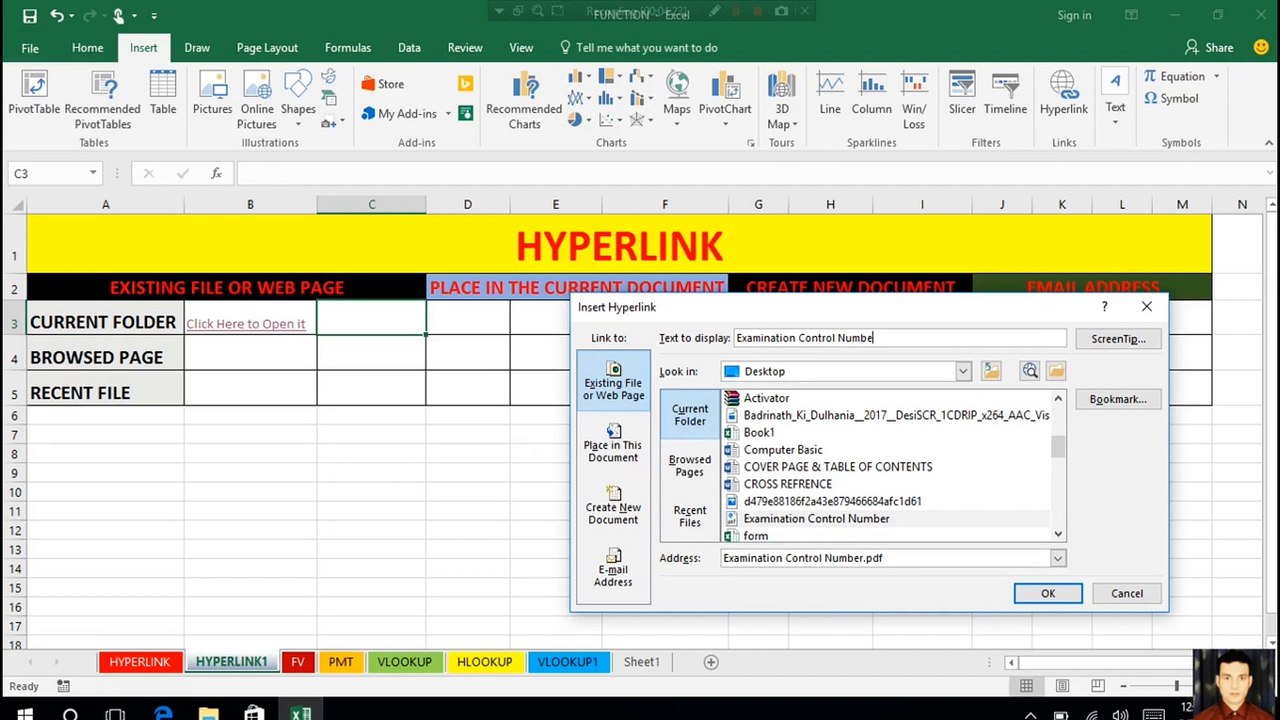Screen dimensions: 1280x720
Task: Click Share in the title area
Action: (x=1209, y=48)
